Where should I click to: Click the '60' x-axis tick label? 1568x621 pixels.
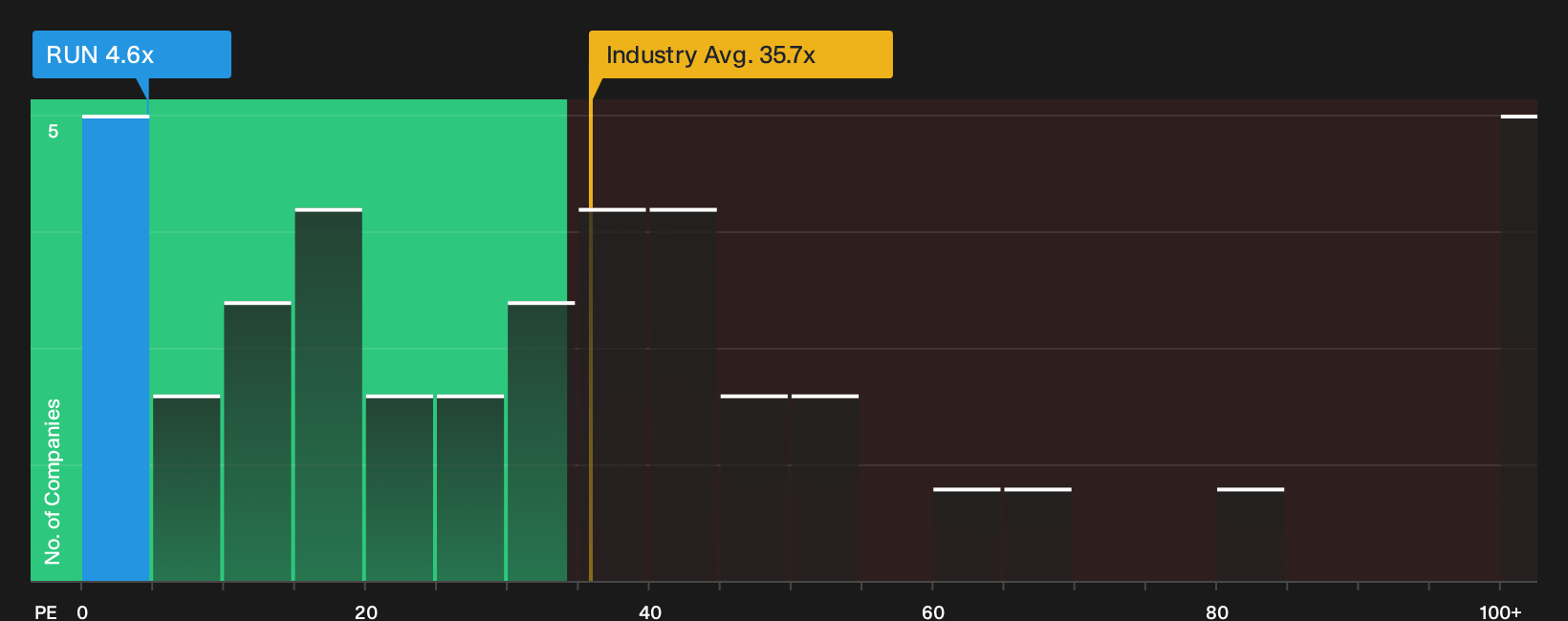[933, 611]
